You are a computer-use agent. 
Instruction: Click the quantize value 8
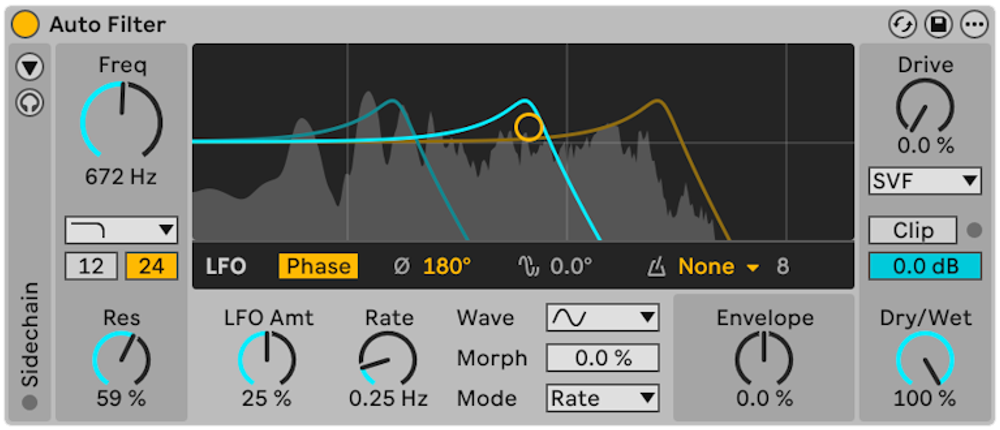(x=783, y=267)
